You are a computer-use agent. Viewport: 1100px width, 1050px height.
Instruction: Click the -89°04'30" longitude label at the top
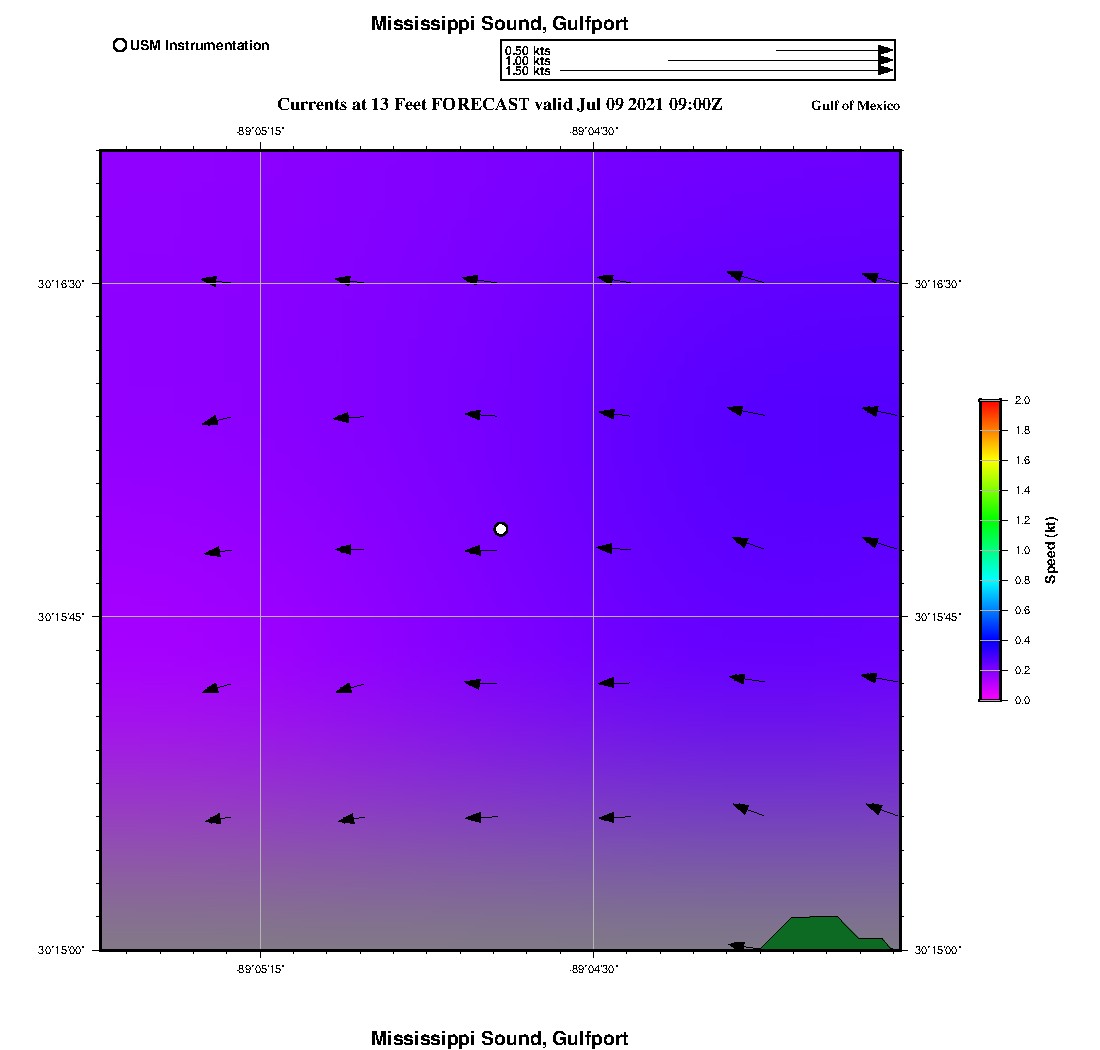tap(594, 130)
